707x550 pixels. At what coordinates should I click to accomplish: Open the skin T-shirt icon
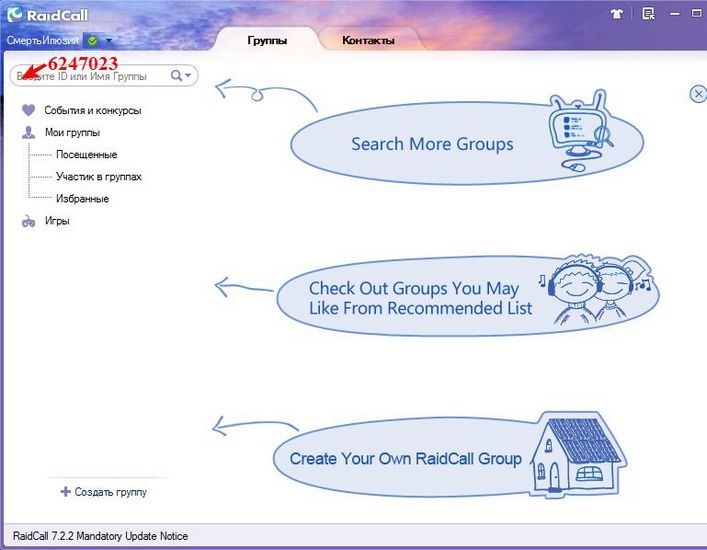tap(617, 14)
